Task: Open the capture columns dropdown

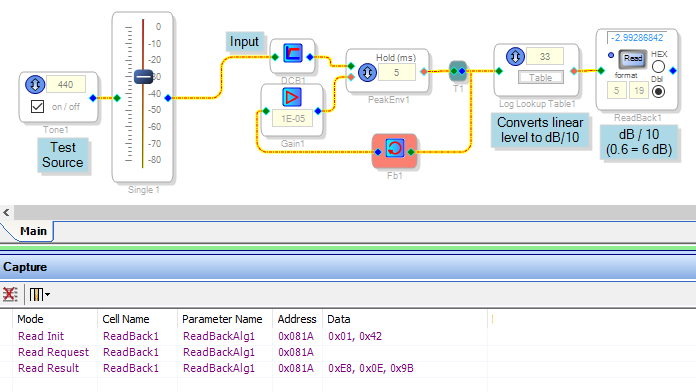Action: tap(39, 294)
